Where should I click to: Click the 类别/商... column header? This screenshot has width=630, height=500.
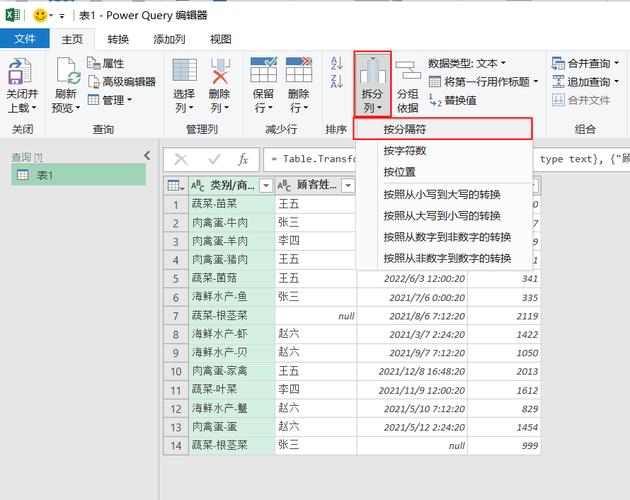tap(232, 186)
